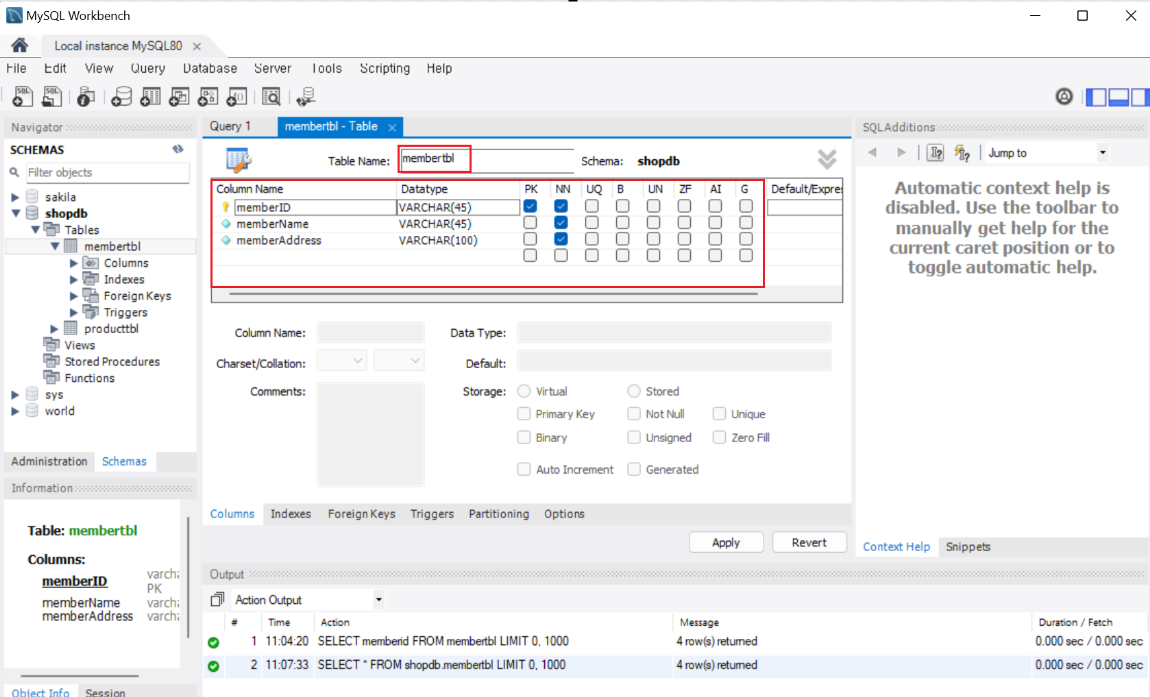The width and height of the screenshot is (1150, 697).
Task: Create new view toolbar icon
Action: [178, 96]
